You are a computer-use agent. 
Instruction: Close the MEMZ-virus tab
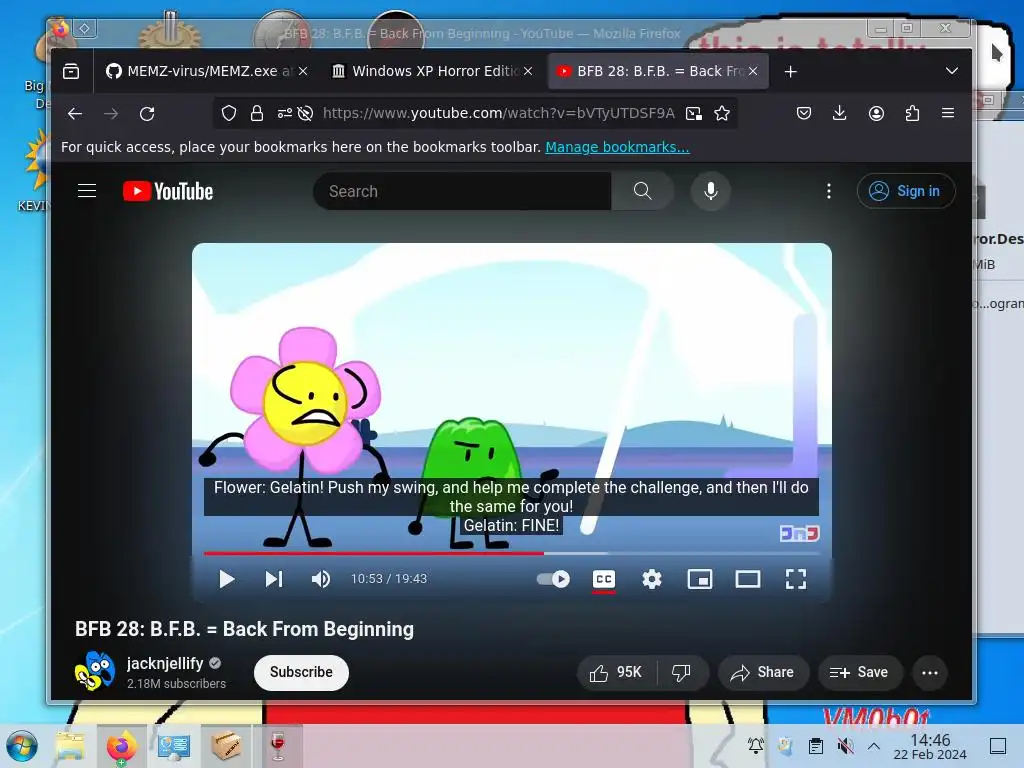coord(303,71)
